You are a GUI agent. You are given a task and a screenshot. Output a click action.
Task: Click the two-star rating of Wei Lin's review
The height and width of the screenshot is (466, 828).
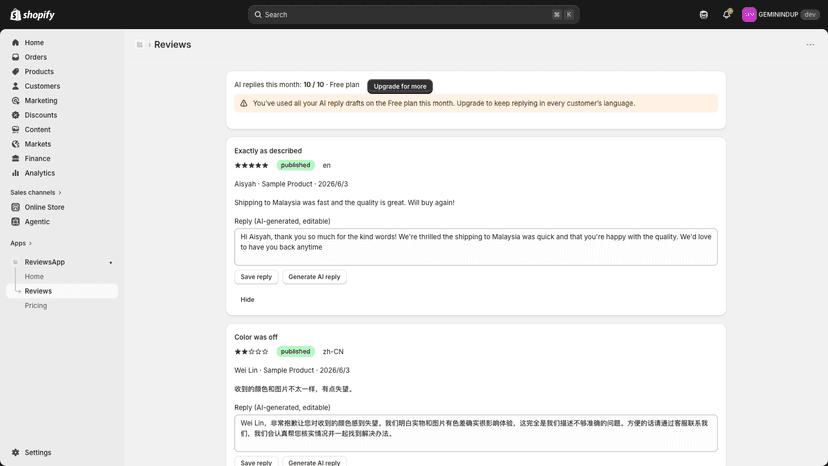(x=251, y=351)
